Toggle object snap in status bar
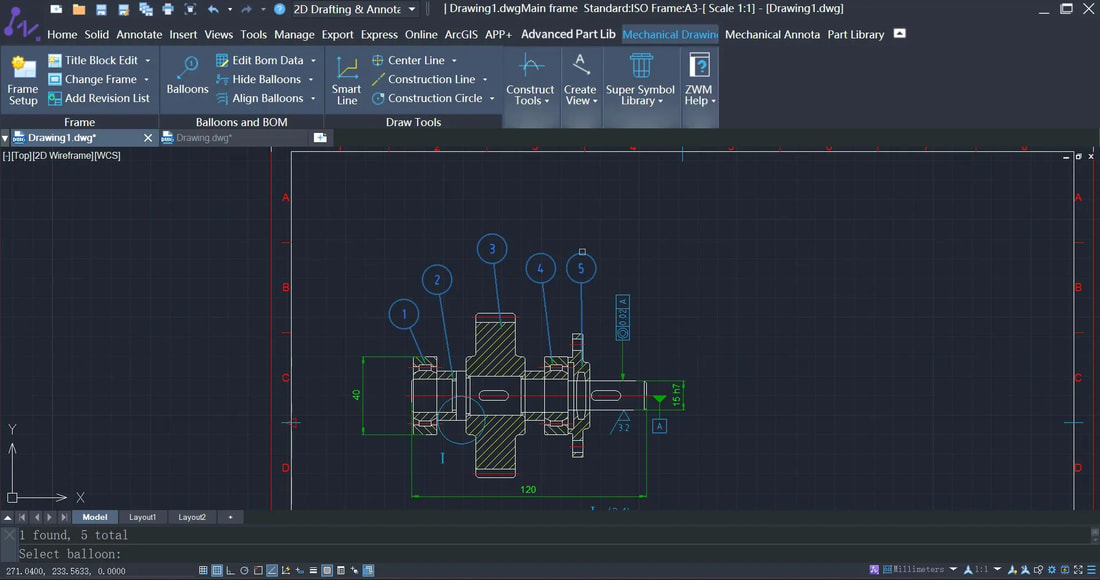The width and height of the screenshot is (1100, 580). (258, 570)
